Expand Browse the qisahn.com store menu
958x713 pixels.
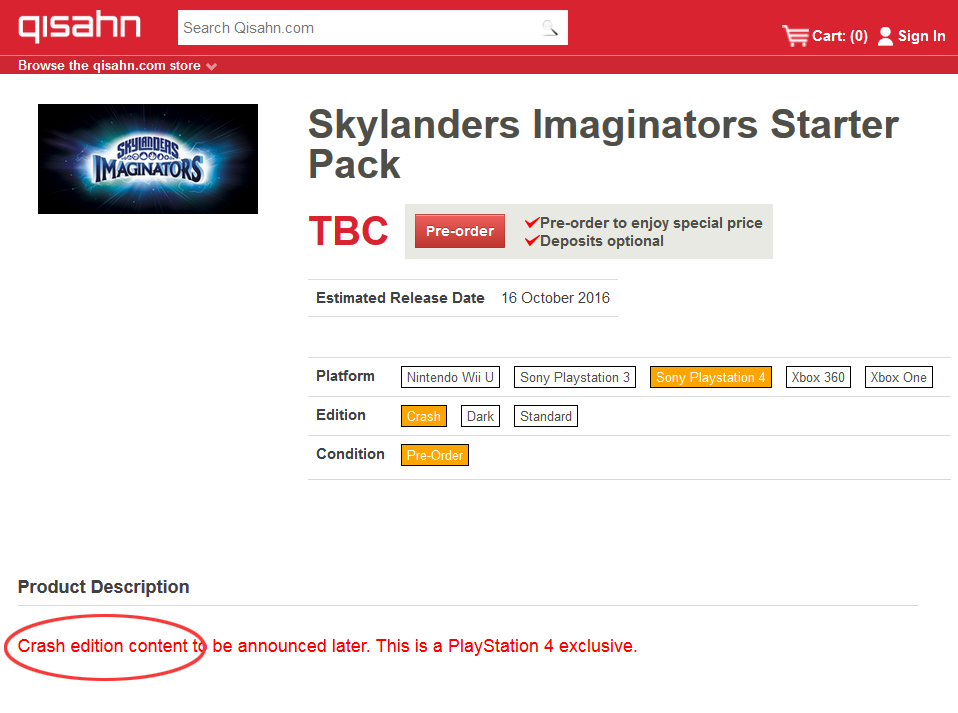click(x=117, y=65)
